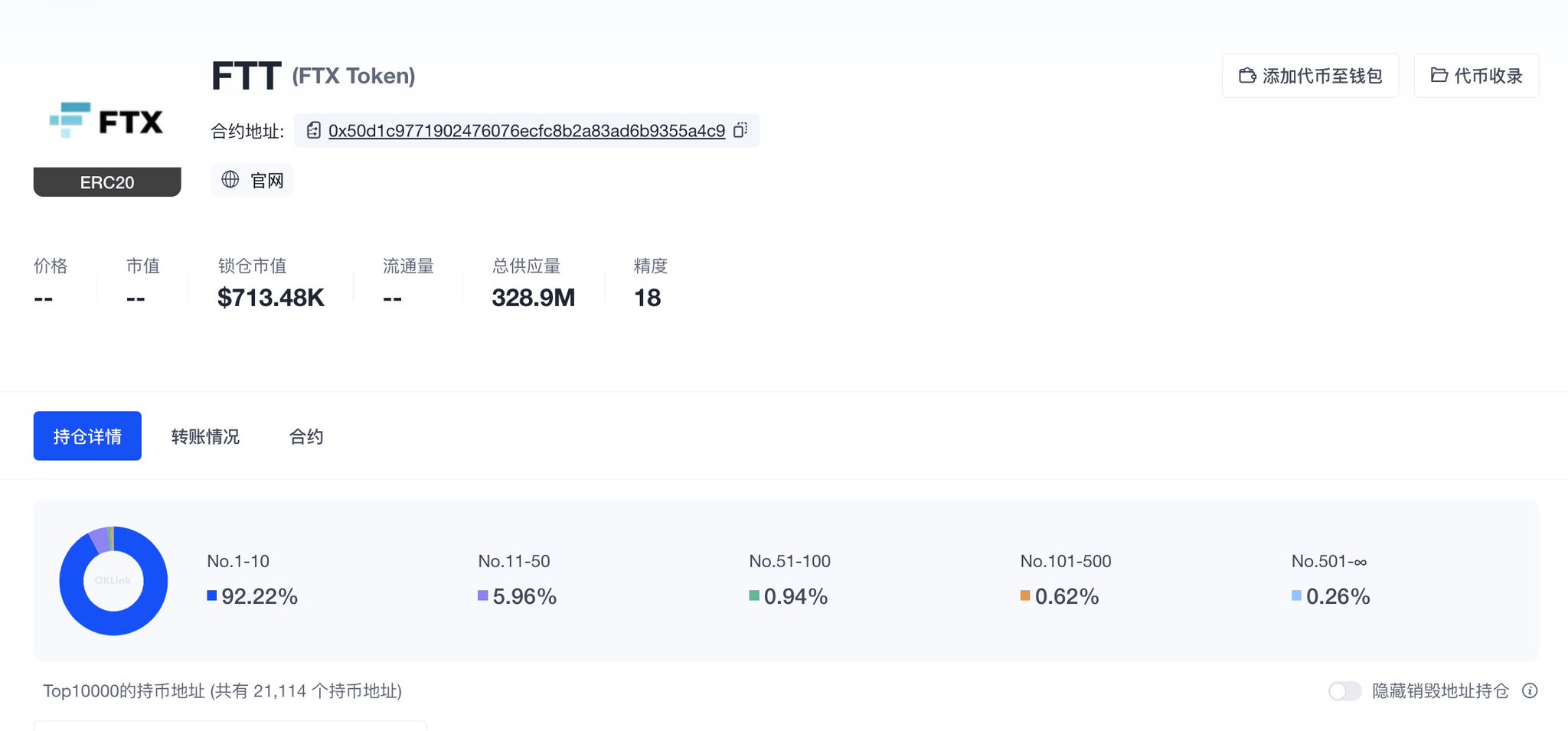The image size is (1568, 731).
Task: Open the contract address 0x50d1c977... link
Action: coord(526,130)
